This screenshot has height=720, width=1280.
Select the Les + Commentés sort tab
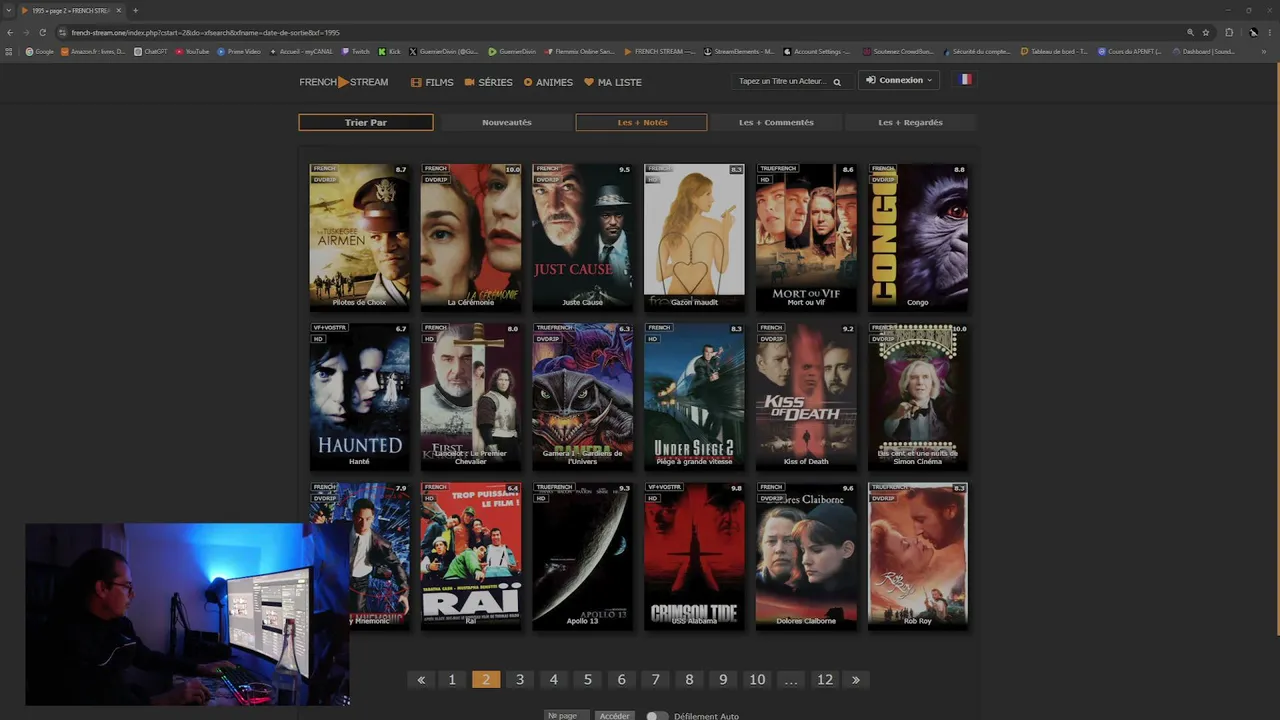pos(776,122)
